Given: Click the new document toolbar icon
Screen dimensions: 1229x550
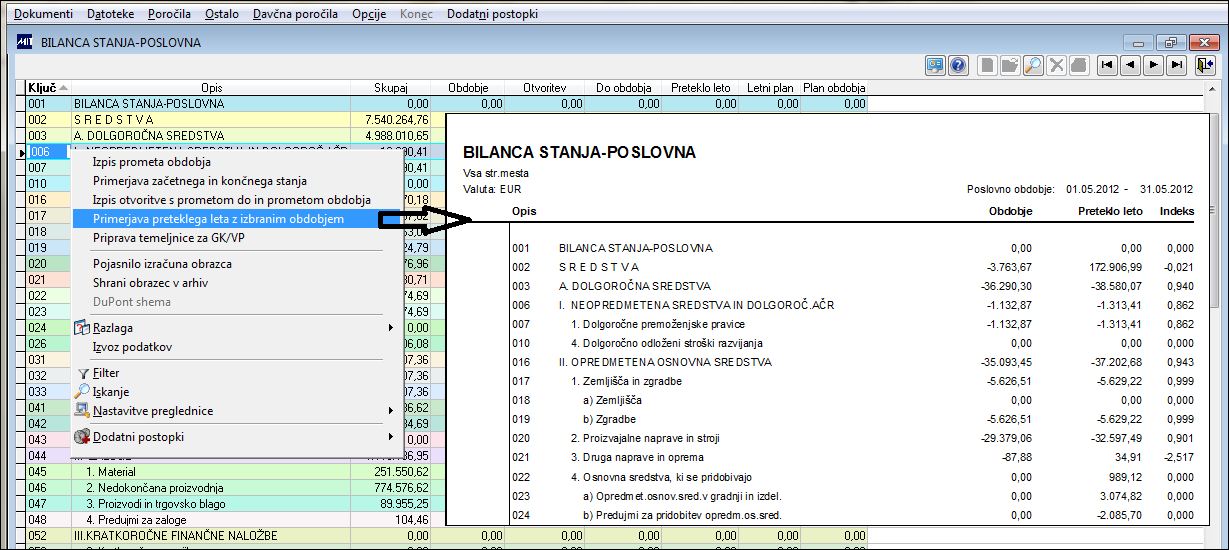Looking at the screenshot, I should (988, 64).
